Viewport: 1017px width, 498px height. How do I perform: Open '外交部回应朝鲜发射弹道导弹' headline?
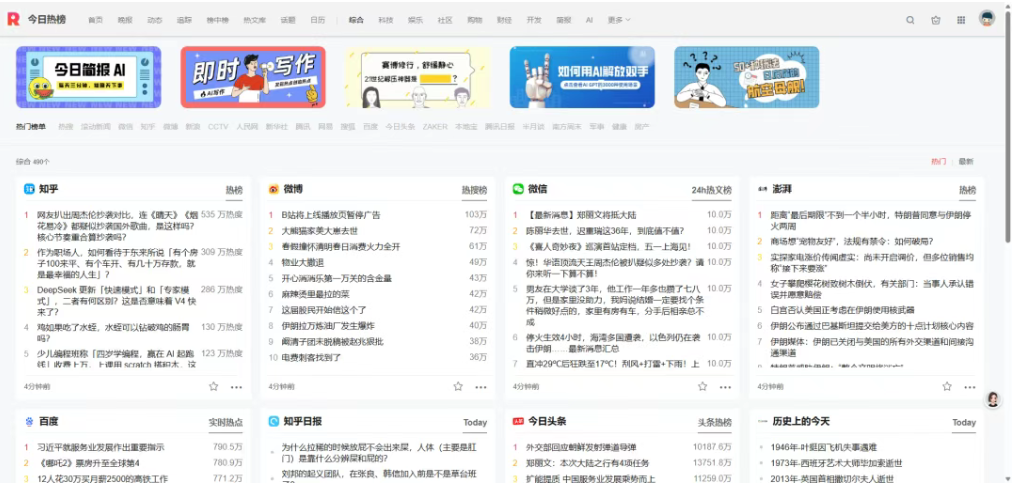(x=580, y=447)
